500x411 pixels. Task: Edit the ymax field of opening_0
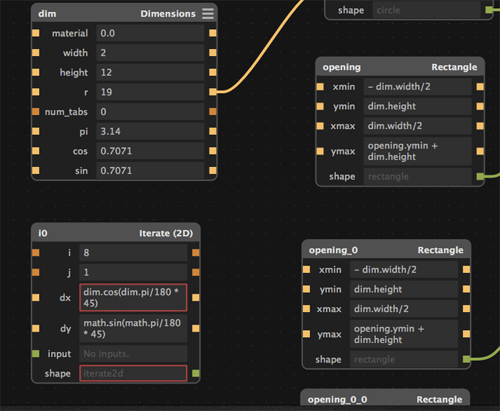click(404, 334)
